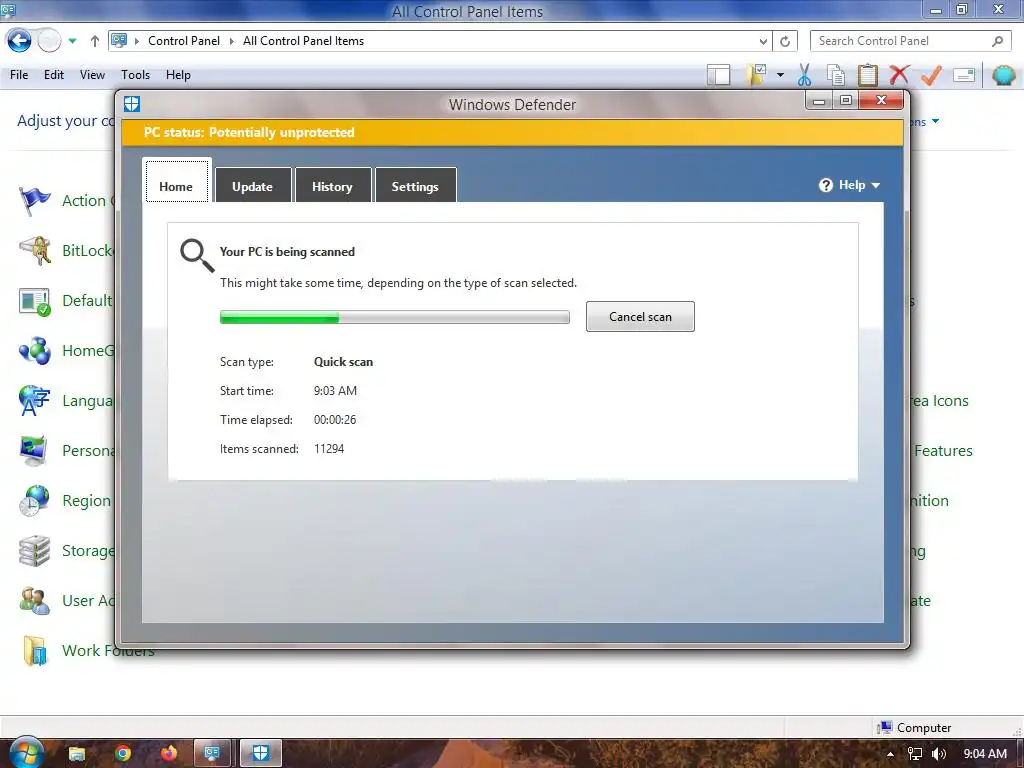Open the Storage Spaces icon
This screenshot has width=1024, height=768.
click(35, 551)
